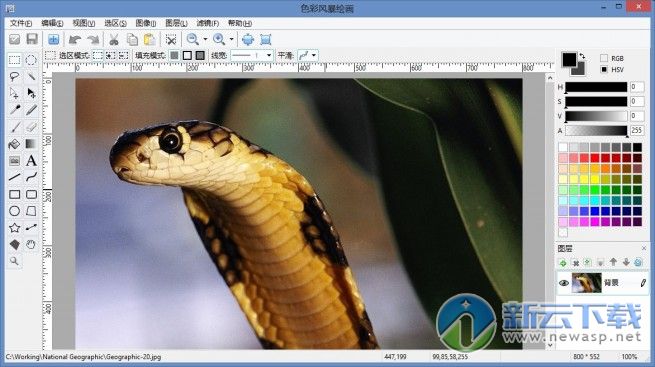Select the magnifier zoom tool in toolbox

click(15, 261)
